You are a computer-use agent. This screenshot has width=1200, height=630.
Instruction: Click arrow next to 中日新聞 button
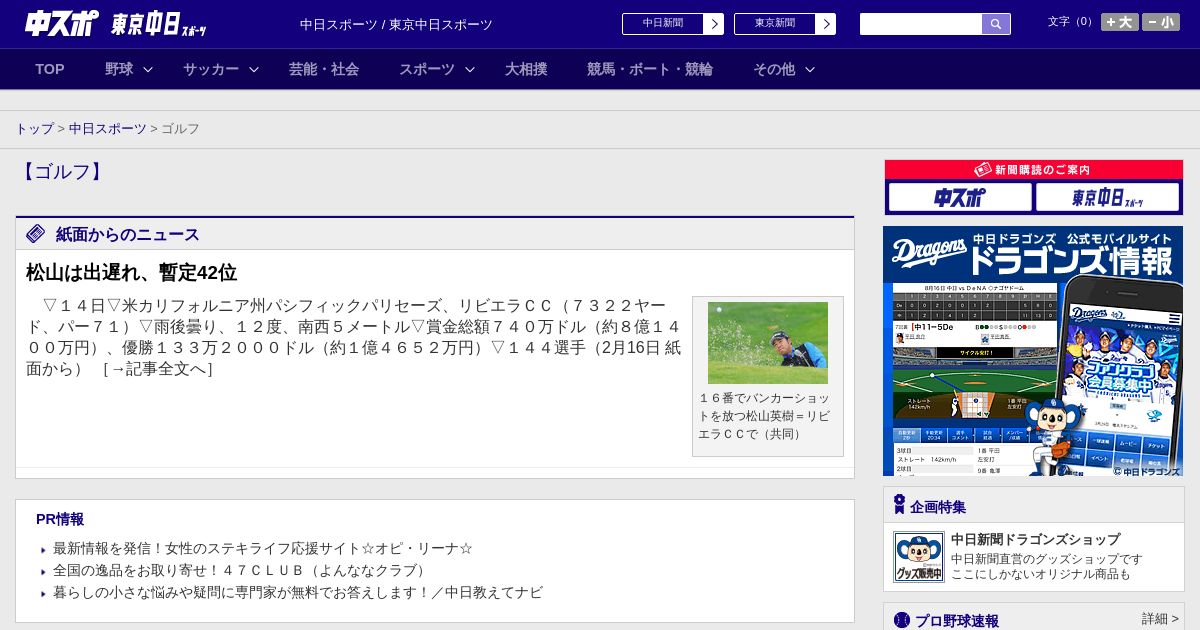(713, 23)
